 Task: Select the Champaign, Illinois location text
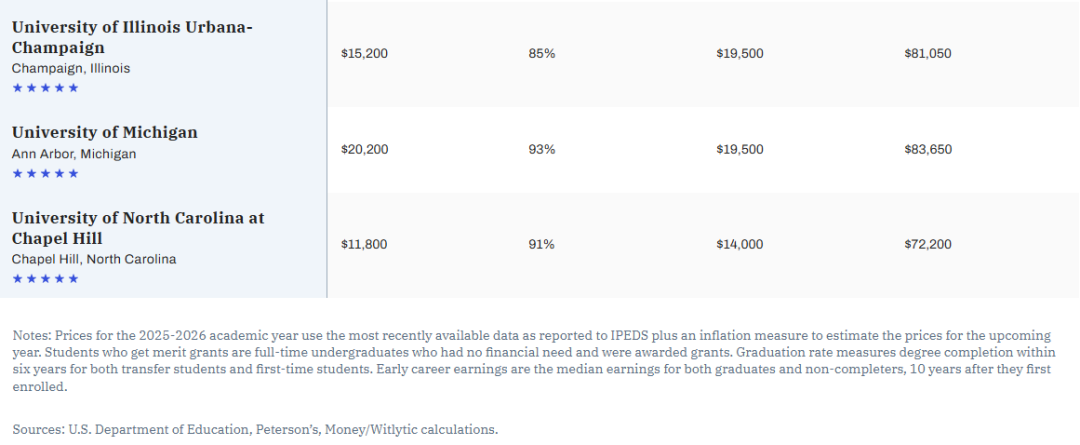[71, 68]
